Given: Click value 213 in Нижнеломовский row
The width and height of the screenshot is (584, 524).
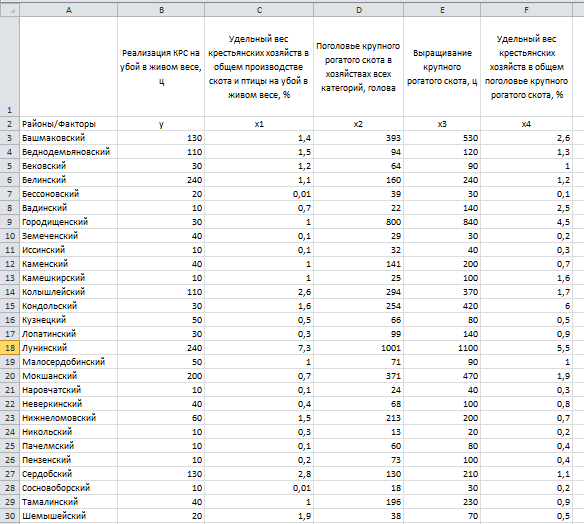Looking at the screenshot, I should pos(358,418).
